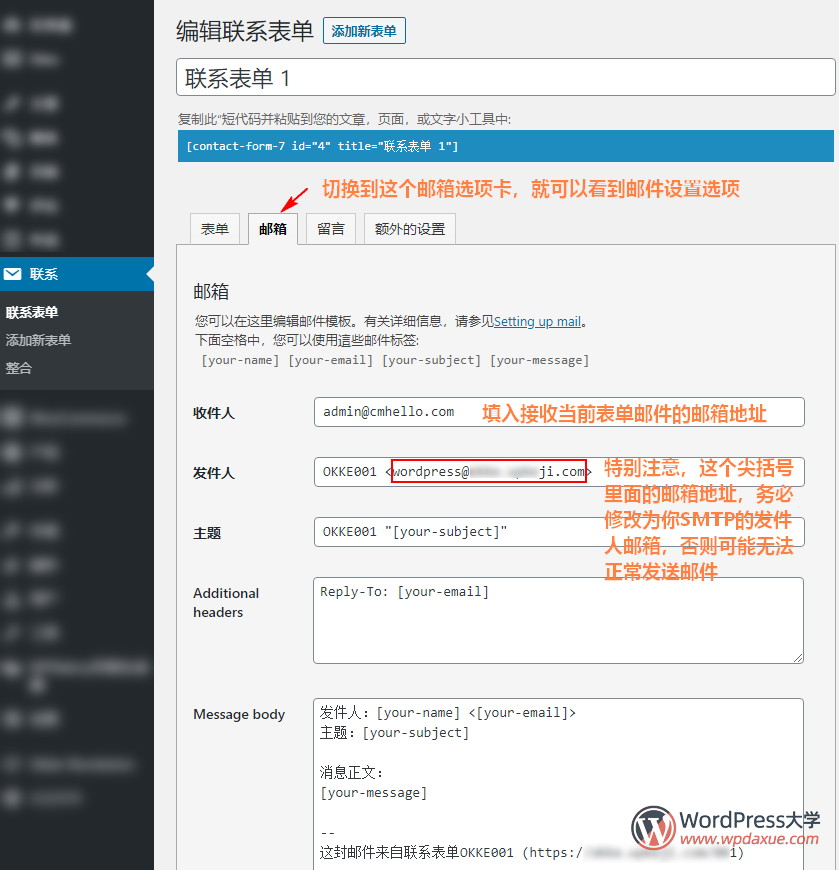
Task: Click the [your-subject] mail tag text
Action: [x=432, y=360]
